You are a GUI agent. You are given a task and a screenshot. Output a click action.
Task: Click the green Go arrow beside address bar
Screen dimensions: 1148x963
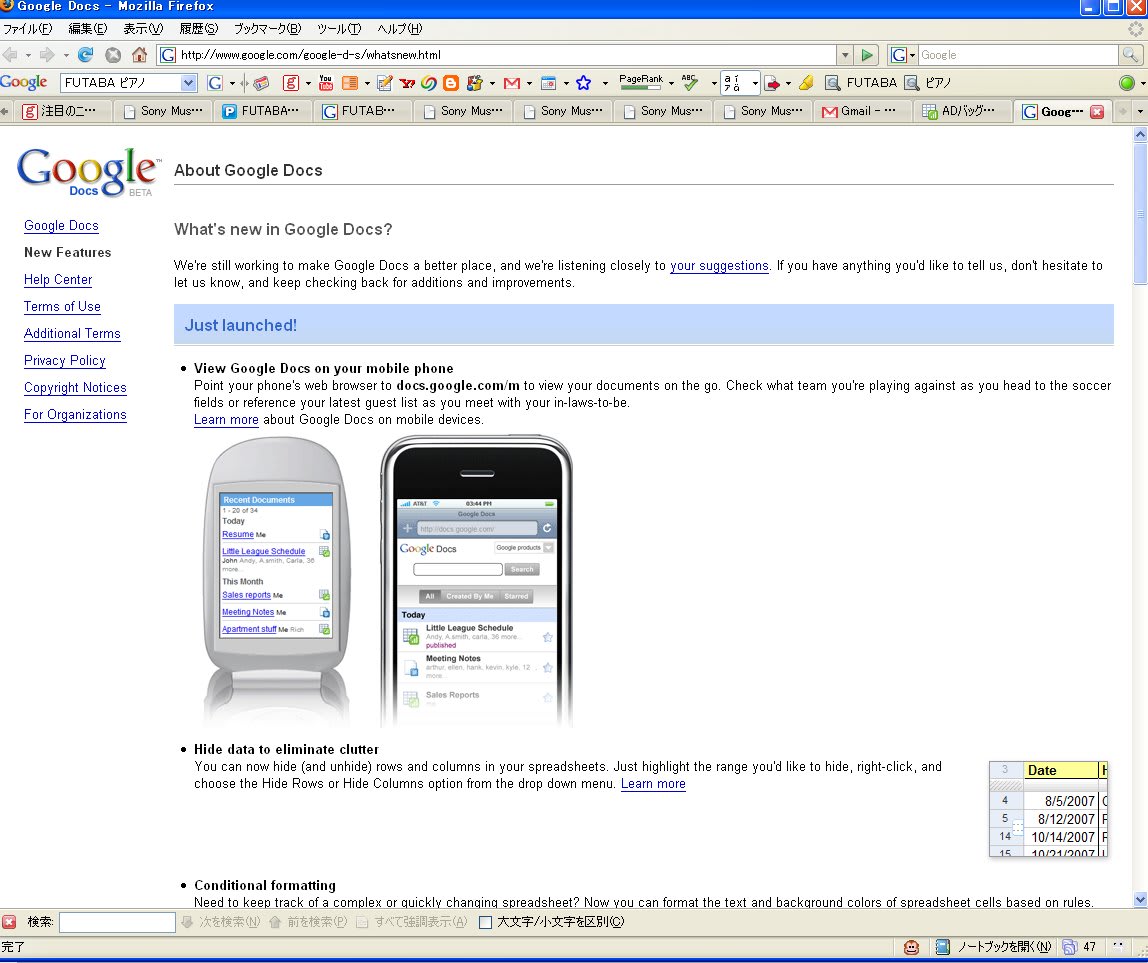tap(868, 55)
